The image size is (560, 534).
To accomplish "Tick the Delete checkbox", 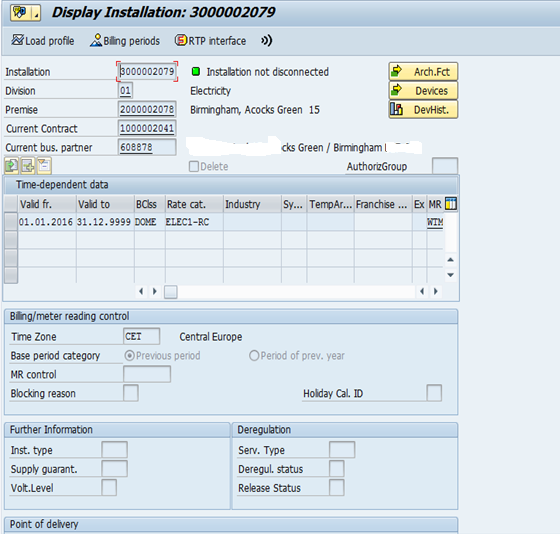I will 194,166.
